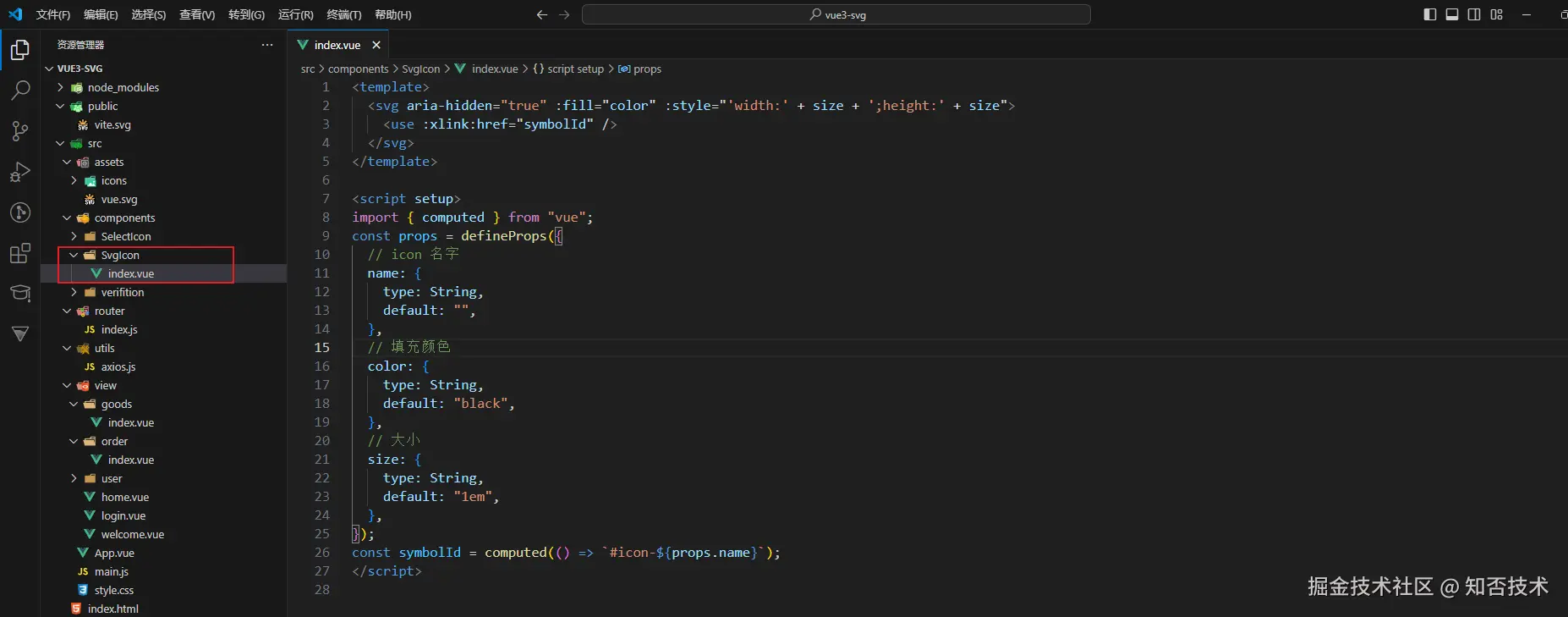1568x617 pixels.
Task: Open the 转到(G) menu
Action: click(246, 14)
